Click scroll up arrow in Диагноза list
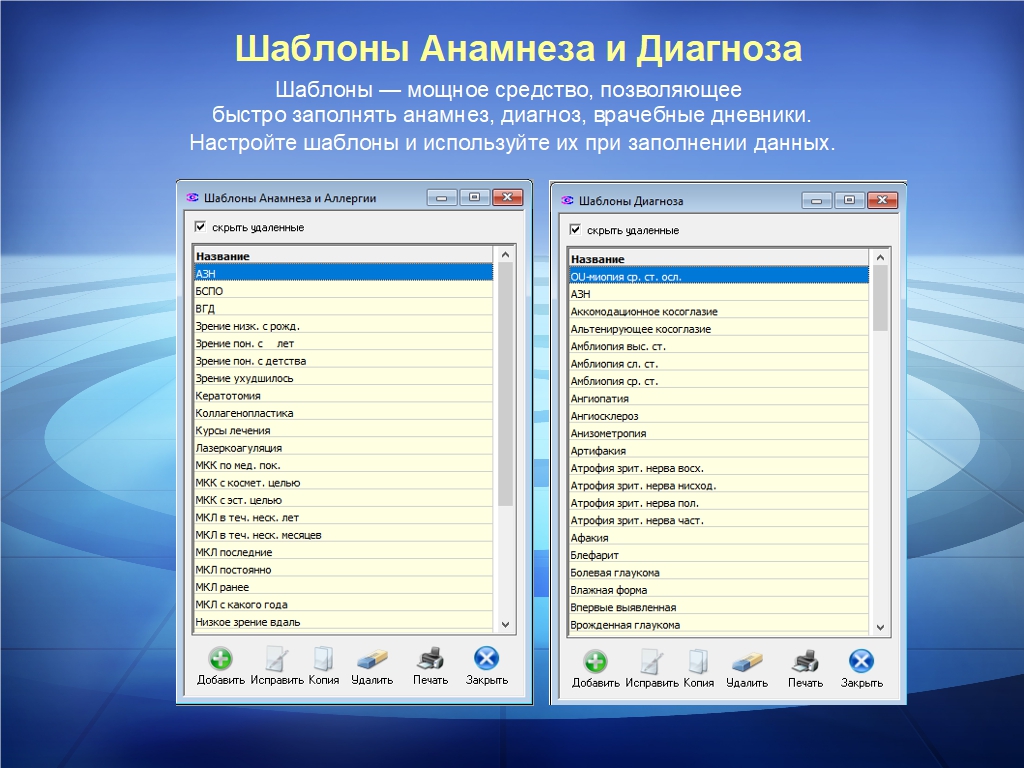 pyautogui.click(x=880, y=258)
